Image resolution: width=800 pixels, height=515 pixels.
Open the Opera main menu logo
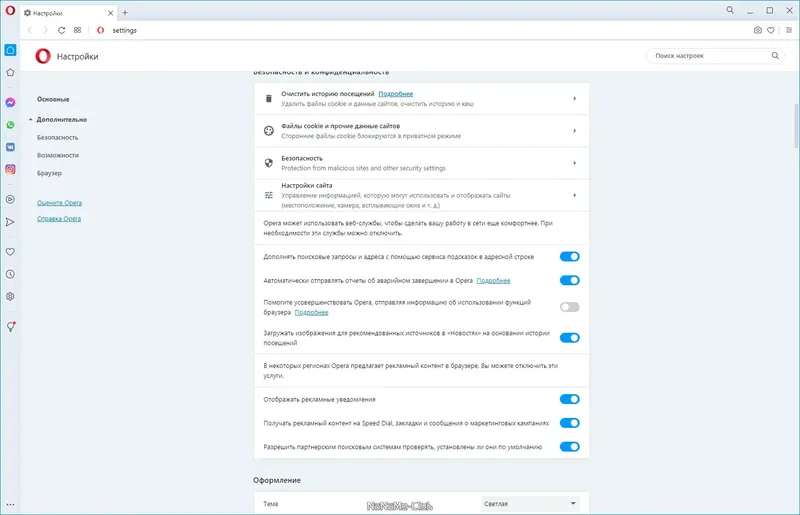point(10,10)
